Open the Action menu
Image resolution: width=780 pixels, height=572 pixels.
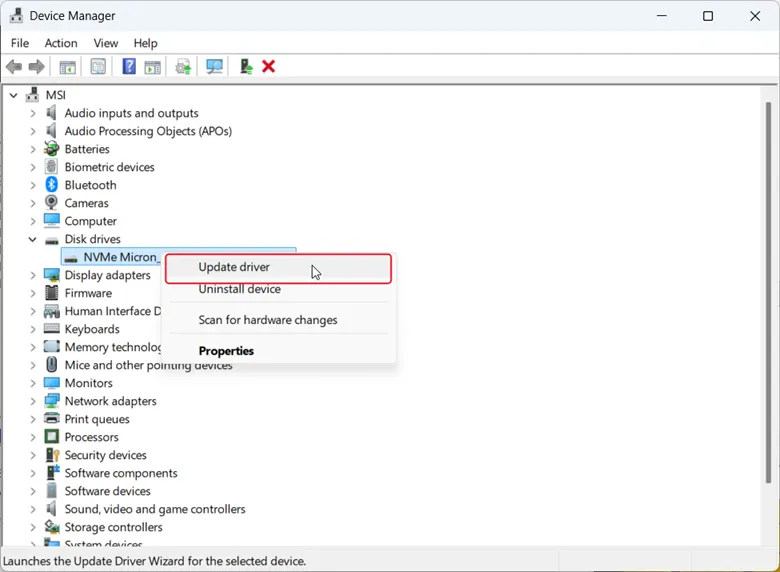click(61, 43)
